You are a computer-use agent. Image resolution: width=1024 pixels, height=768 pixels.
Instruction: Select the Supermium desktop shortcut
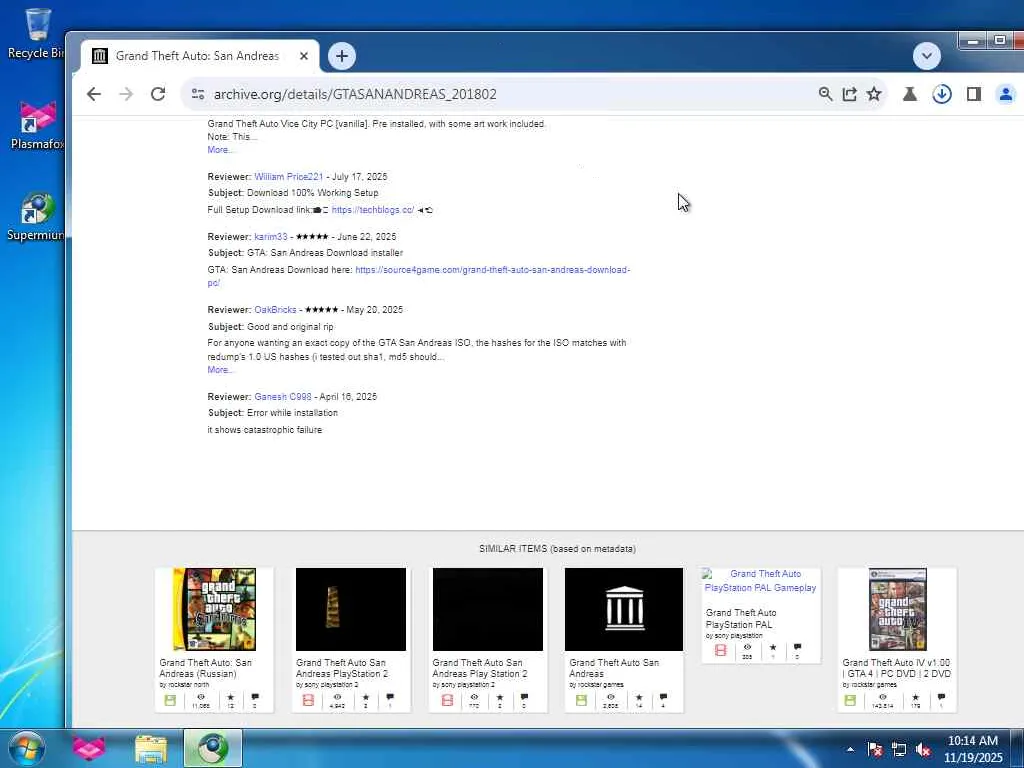(36, 217)
